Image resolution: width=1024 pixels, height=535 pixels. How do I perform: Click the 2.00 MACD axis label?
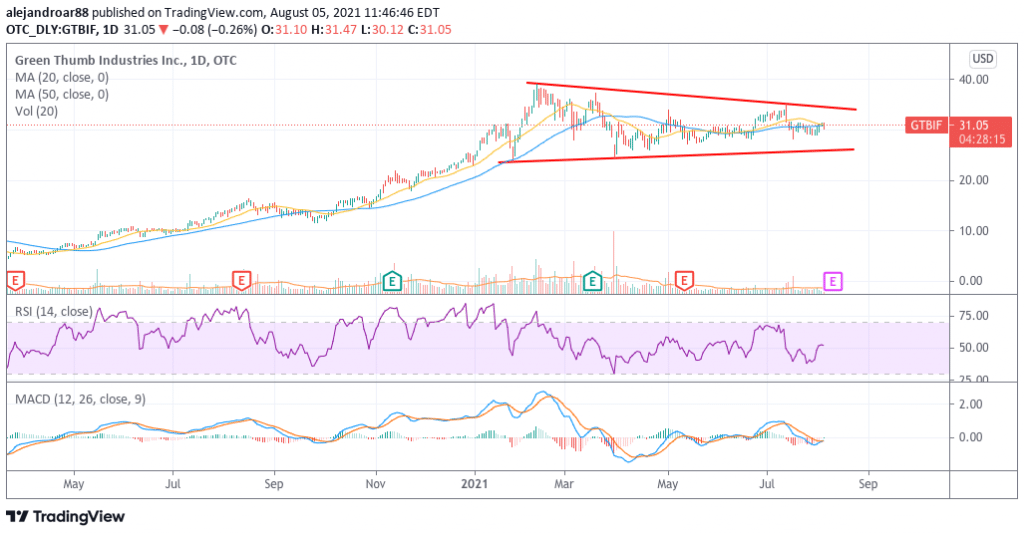970,404
